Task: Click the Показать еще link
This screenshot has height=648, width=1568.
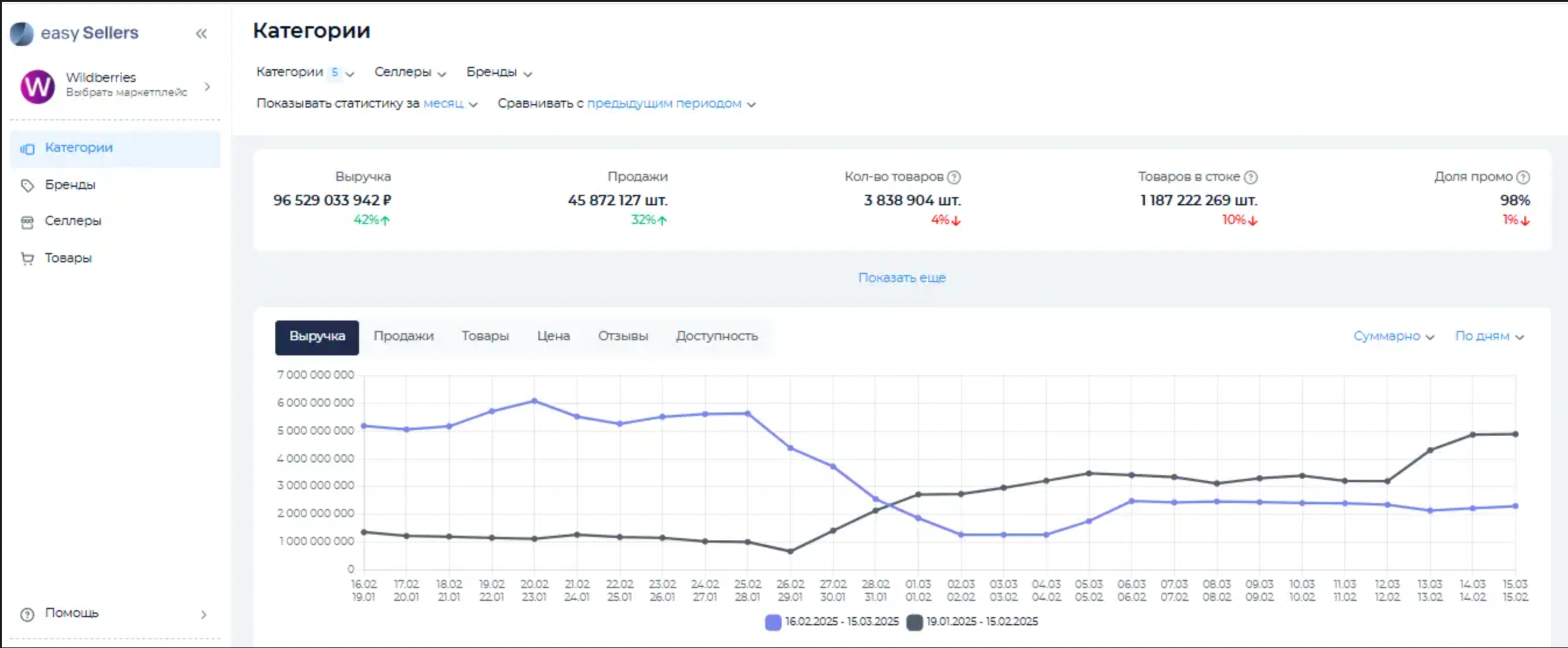Action: (901, 278)
